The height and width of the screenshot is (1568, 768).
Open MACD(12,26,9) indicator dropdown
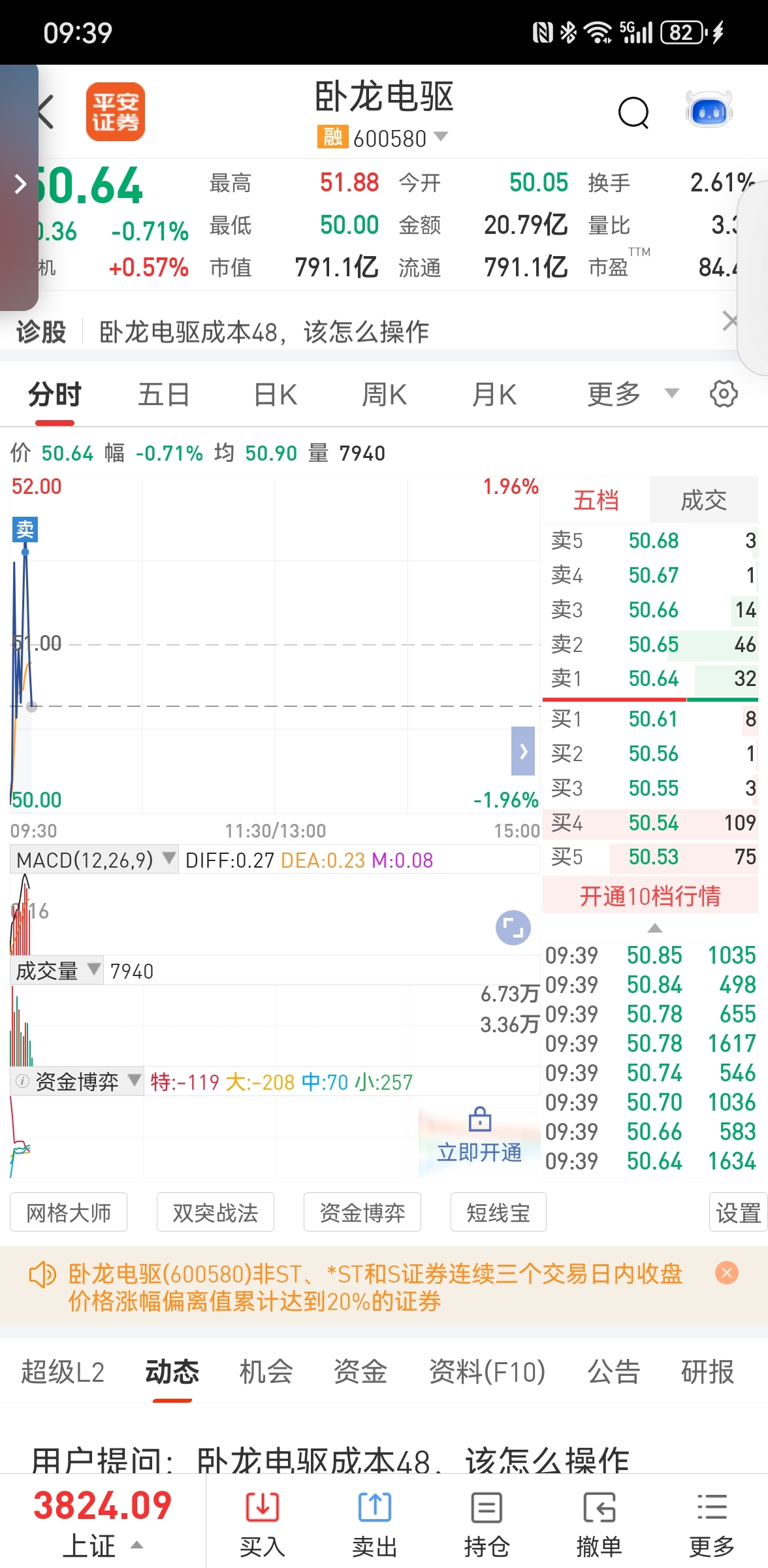click(94, 859)
